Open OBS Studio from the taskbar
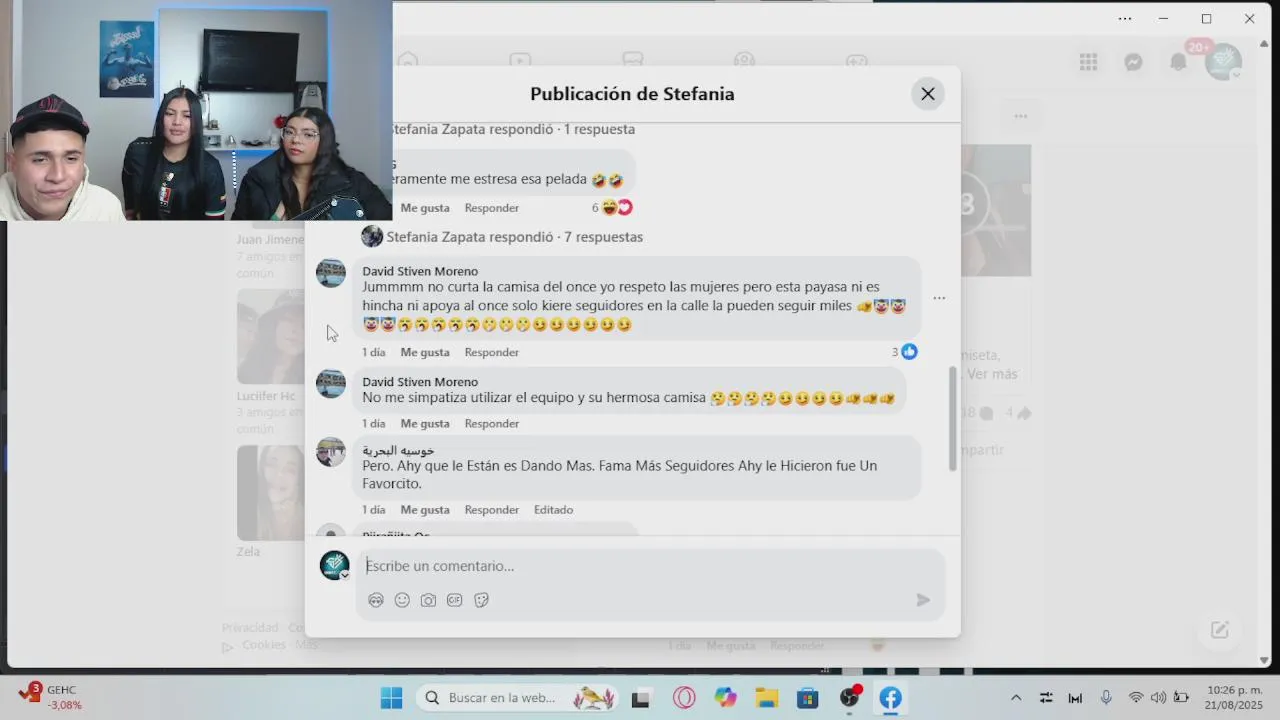 coord(849,698)
